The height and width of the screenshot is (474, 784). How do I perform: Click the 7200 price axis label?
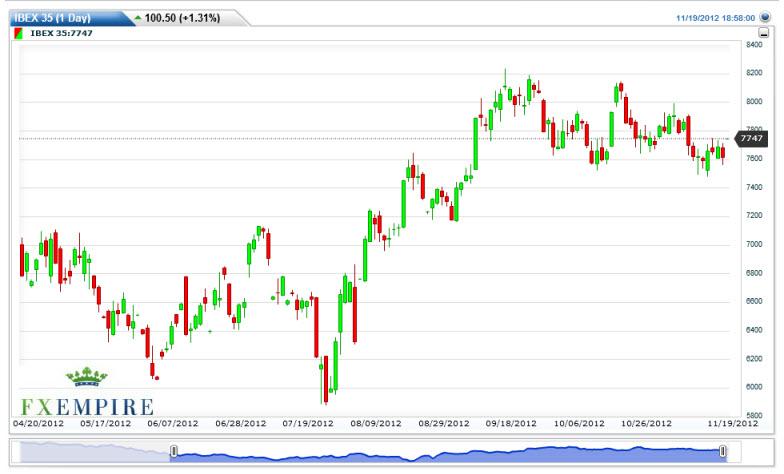point(754,216)
